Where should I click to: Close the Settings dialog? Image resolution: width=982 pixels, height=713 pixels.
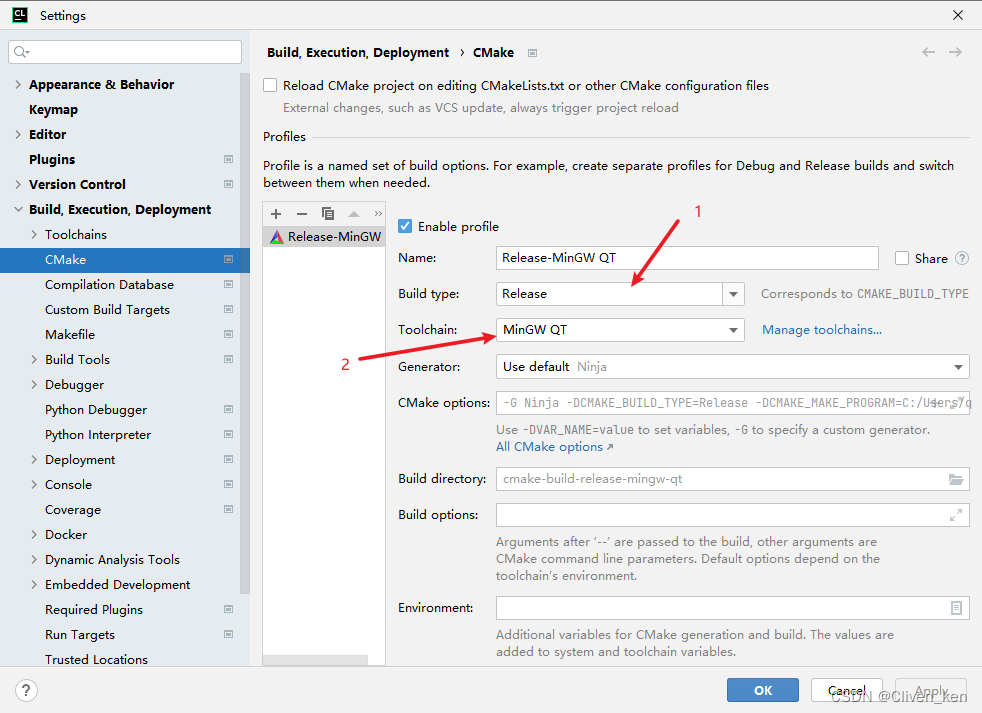[x=958, y=15]
